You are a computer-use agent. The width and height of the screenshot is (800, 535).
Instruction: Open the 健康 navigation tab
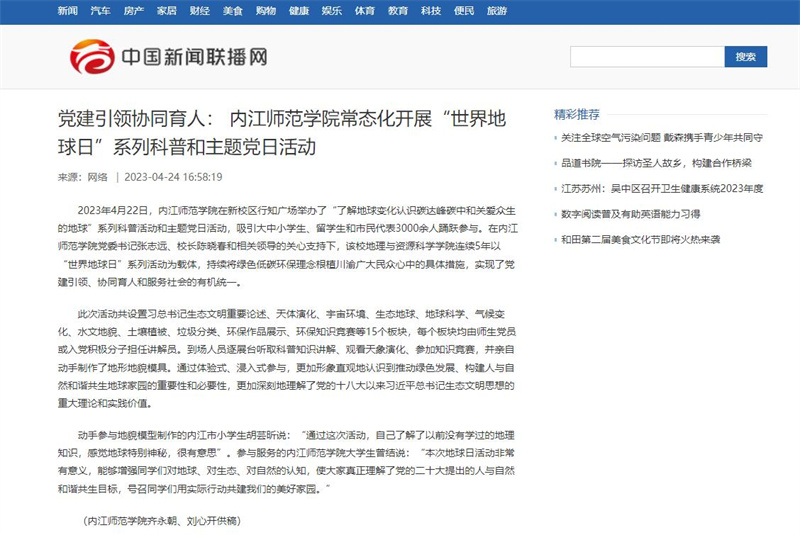pos(298,11)
